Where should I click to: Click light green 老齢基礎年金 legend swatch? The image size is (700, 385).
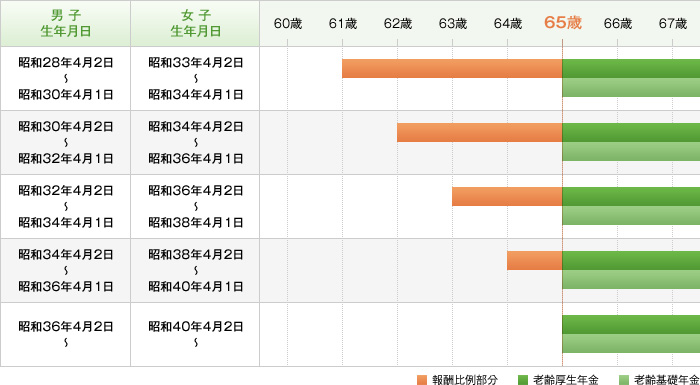coord(624,380)
